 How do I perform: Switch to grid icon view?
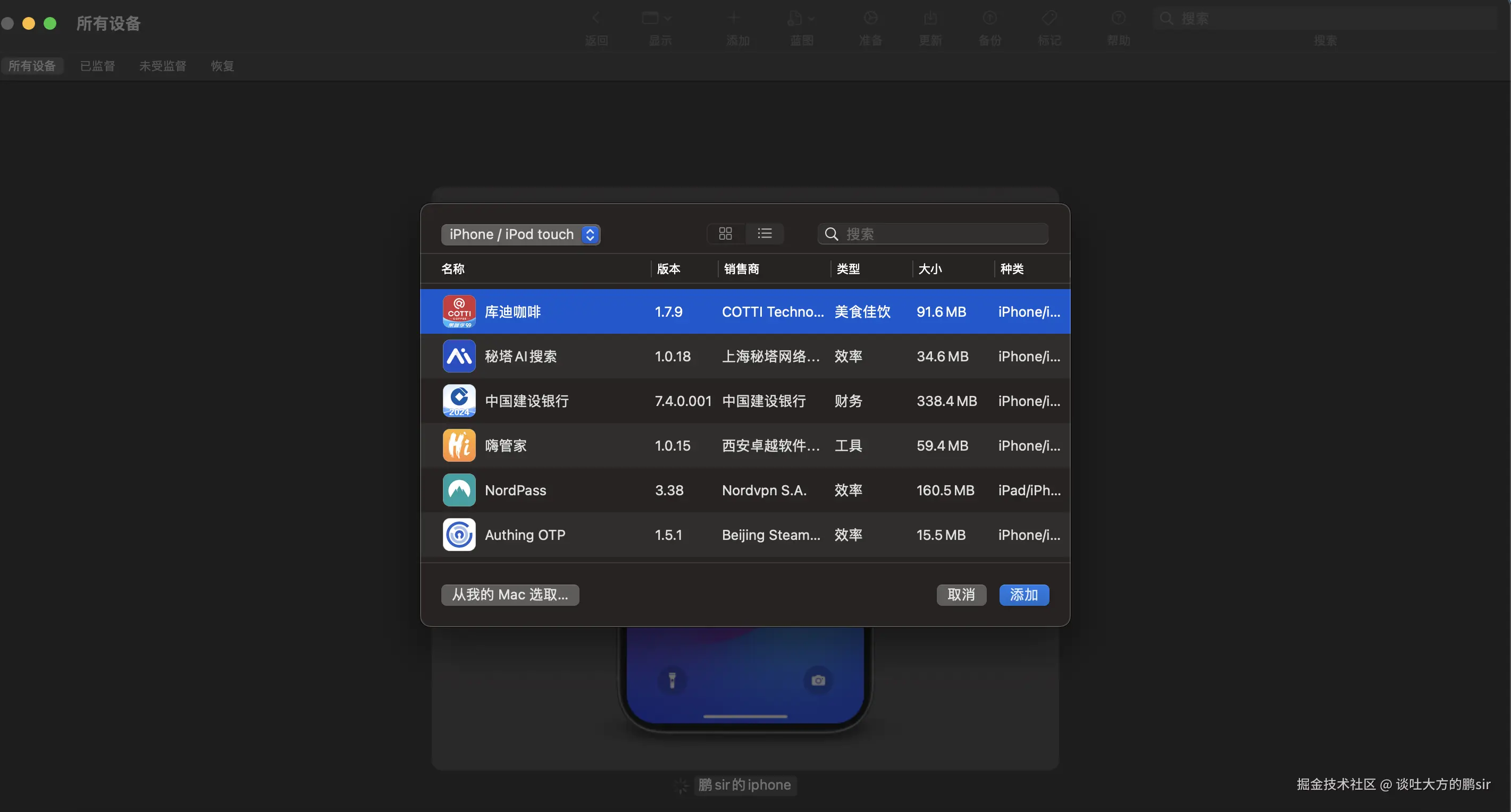click(x=725, y=233)
